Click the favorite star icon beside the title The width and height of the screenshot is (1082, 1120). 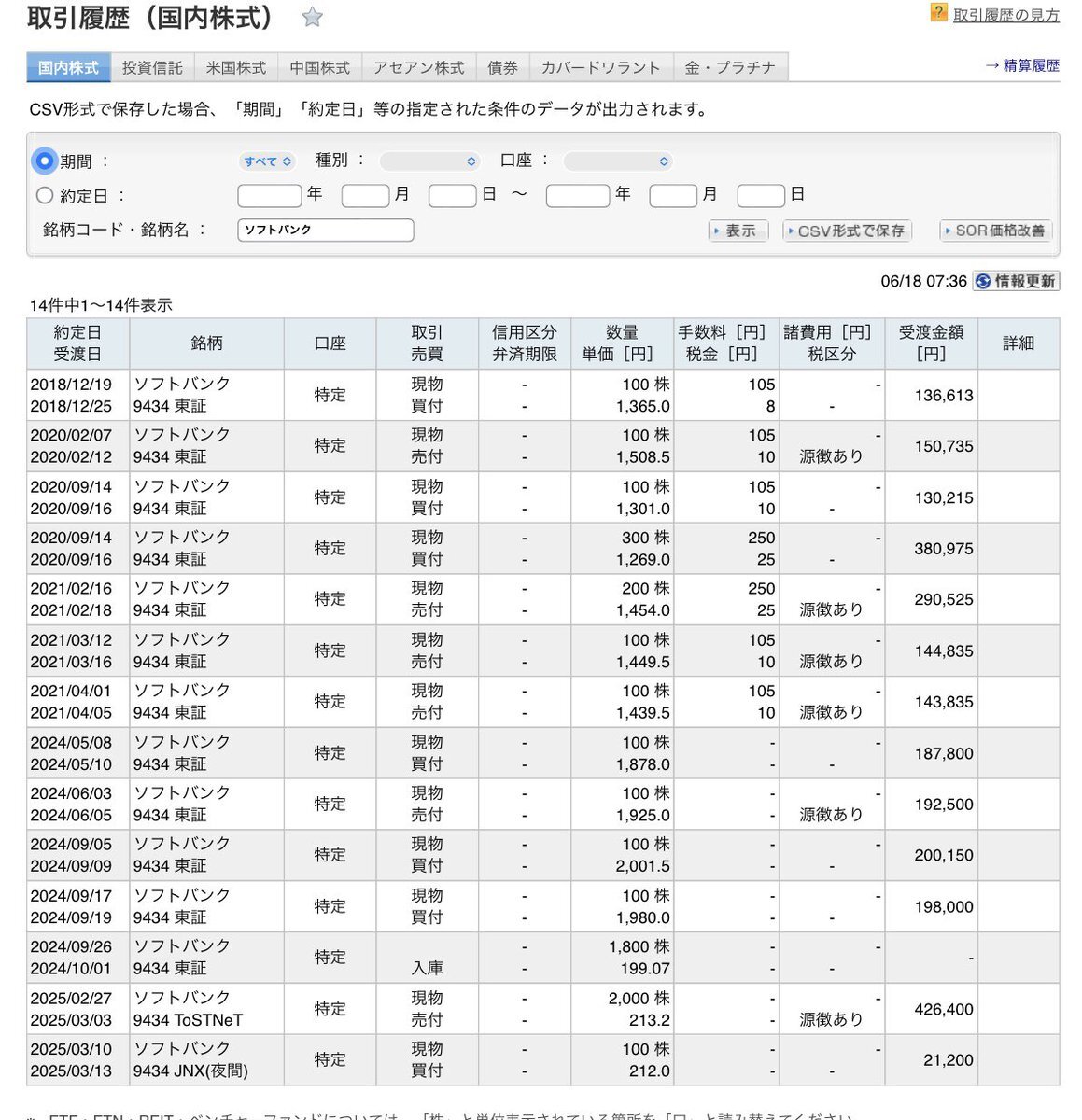tap(312, 17)
